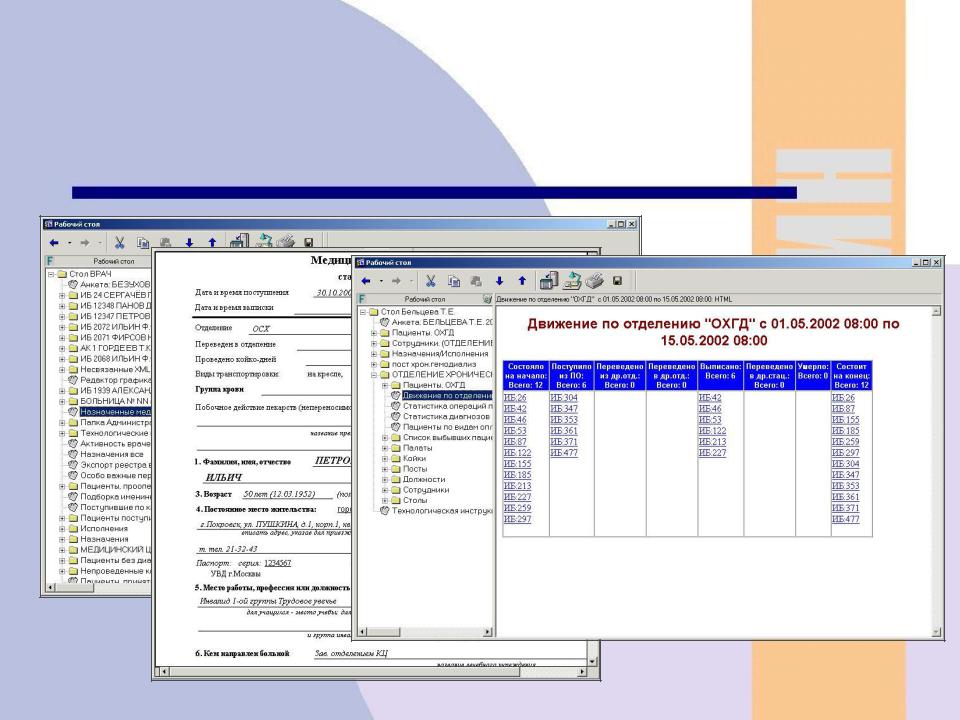
Task: Open ИБ:304 link in Поступило column
Action: [563, 397]
